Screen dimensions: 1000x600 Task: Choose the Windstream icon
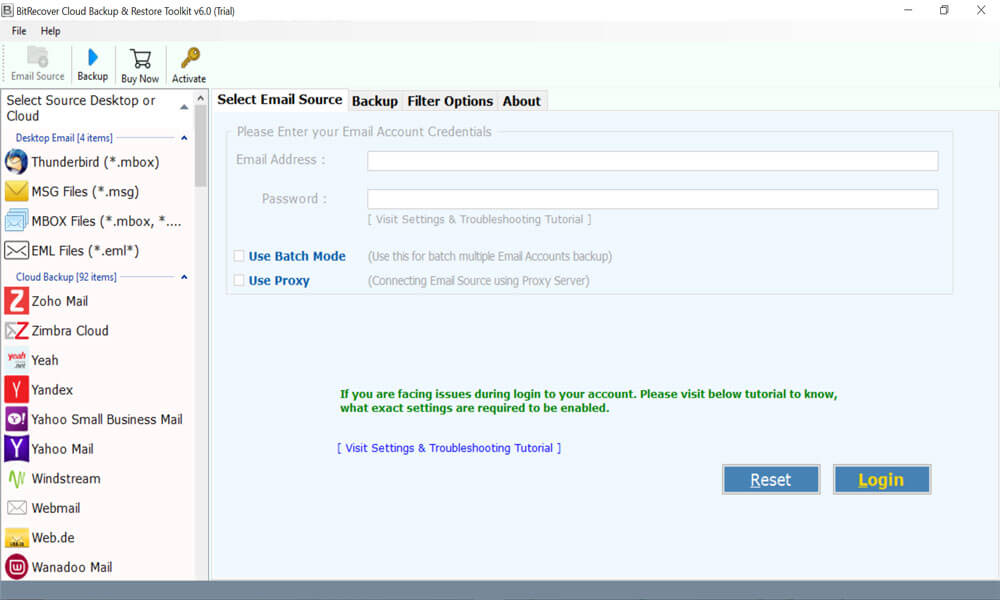16,479
